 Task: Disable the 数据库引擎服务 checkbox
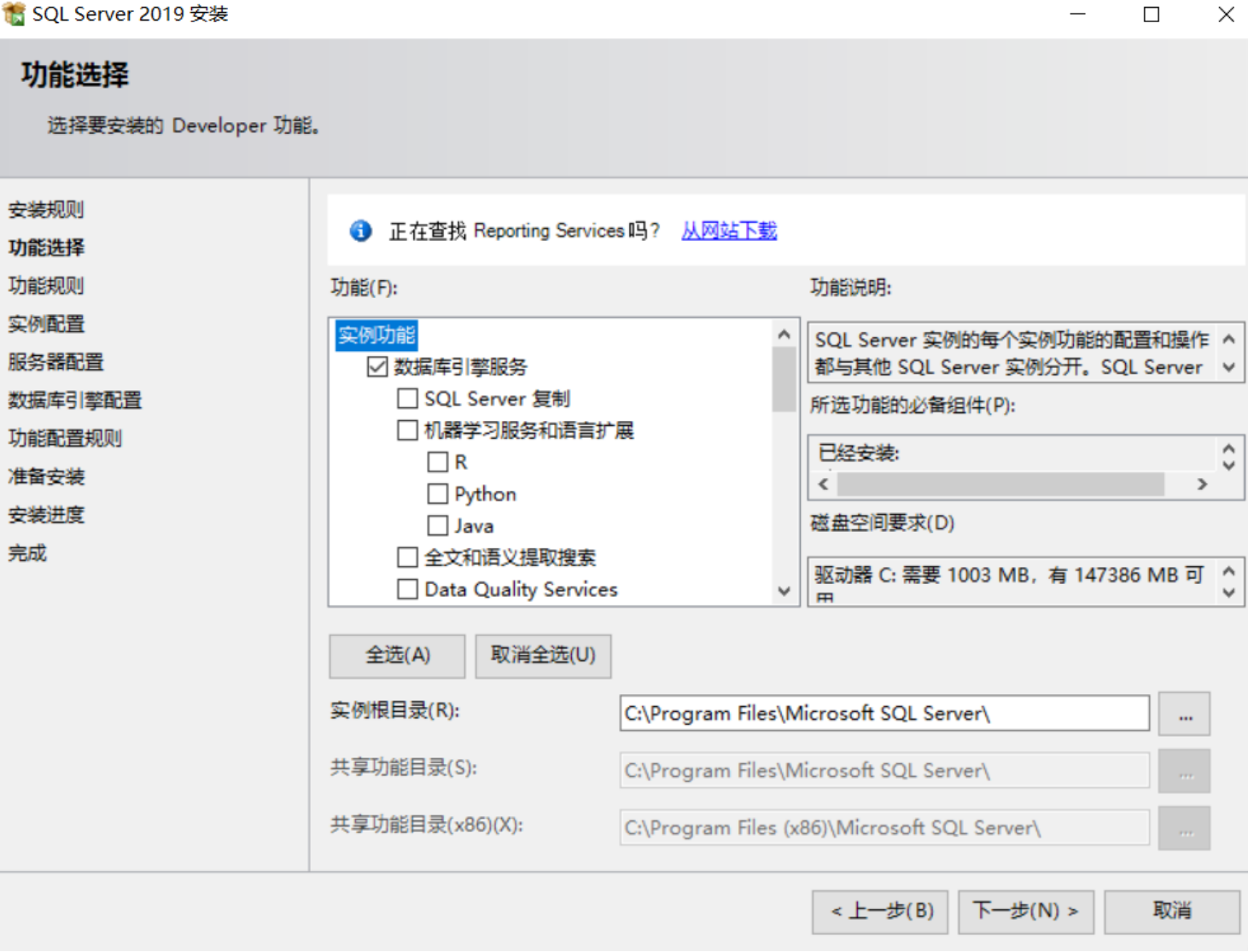coord(376,366)
